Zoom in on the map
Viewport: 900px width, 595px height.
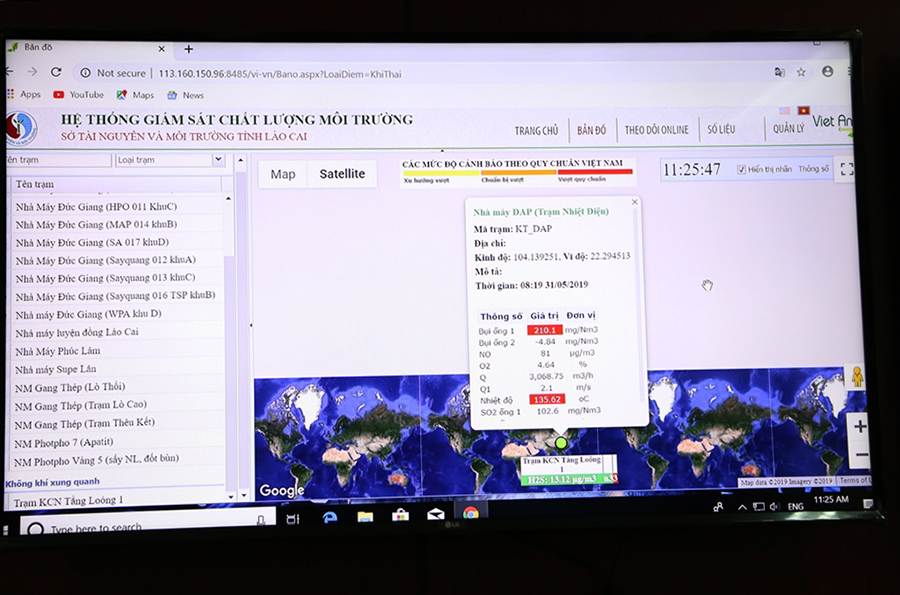point(860,426)
